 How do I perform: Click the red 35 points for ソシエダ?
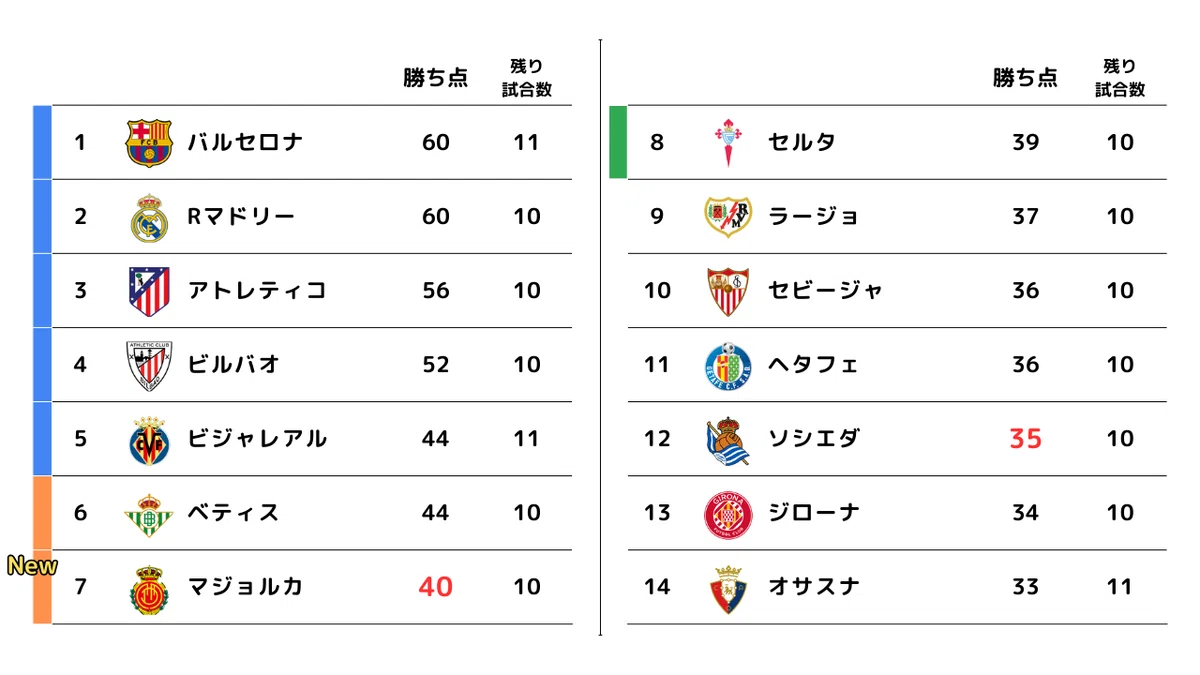pos(1025,439)
